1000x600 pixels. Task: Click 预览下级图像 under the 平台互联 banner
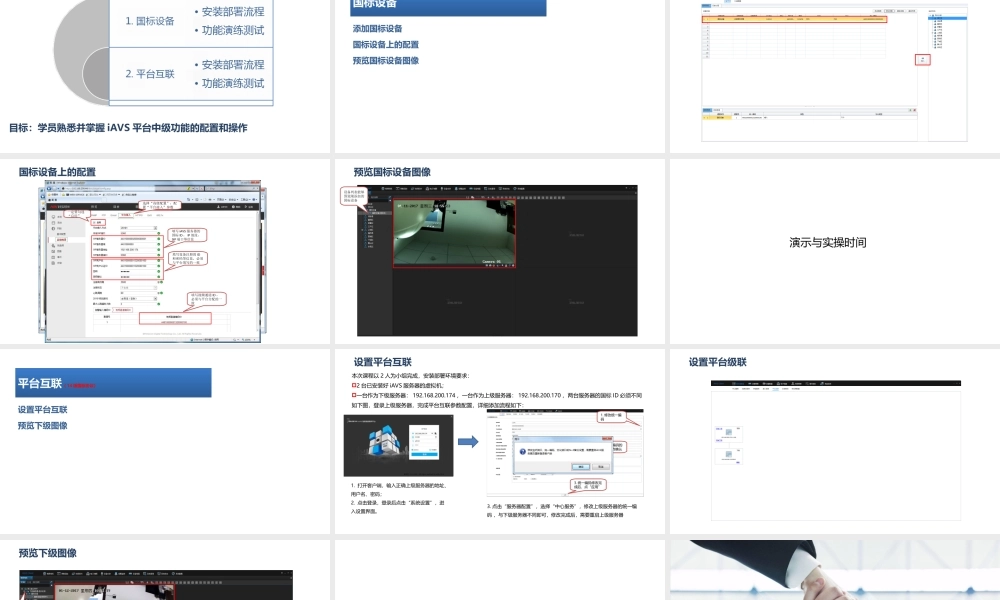43,426
